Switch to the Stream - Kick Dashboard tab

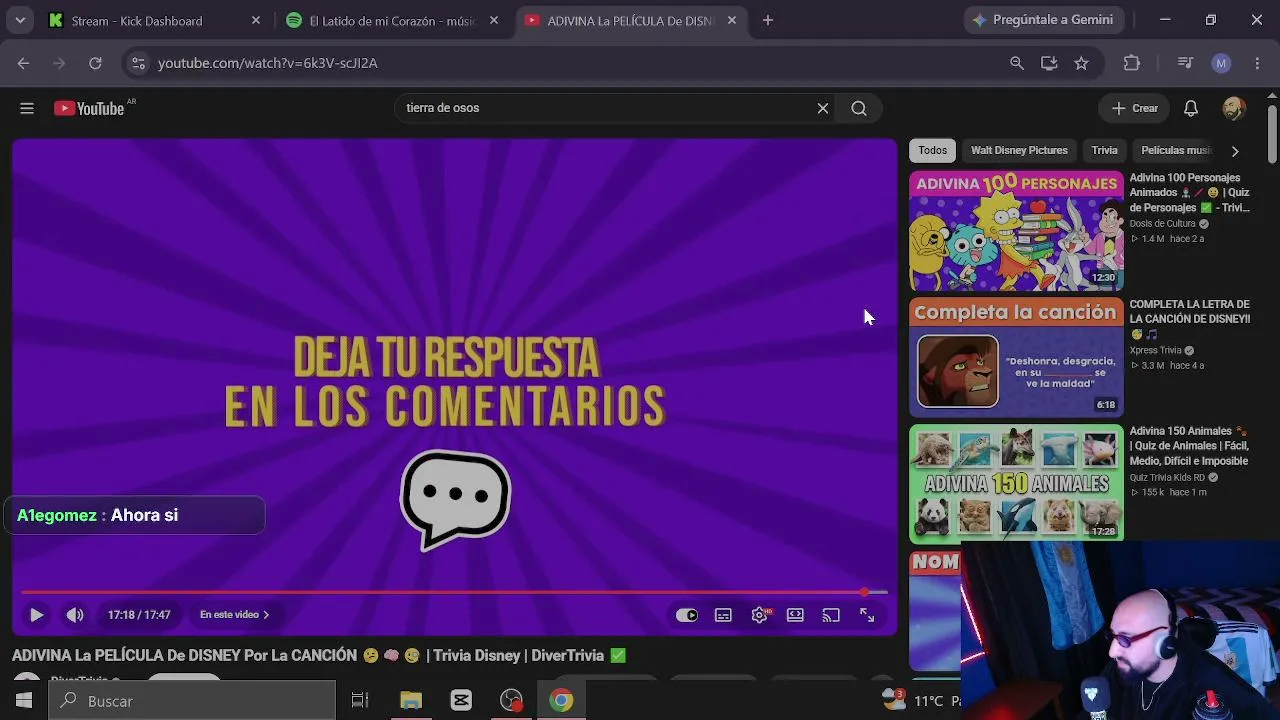[154, 20]
